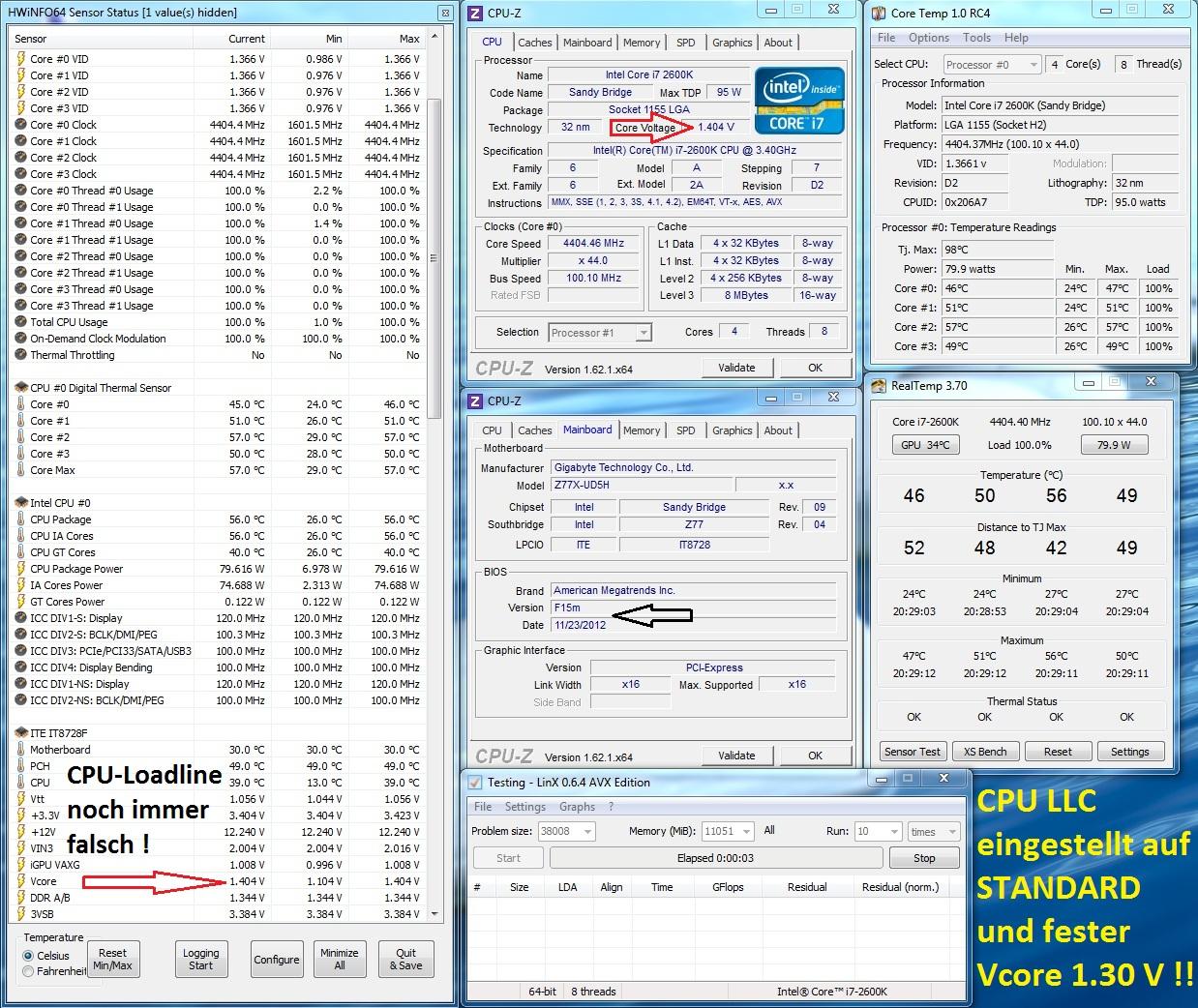Open the LinX Run count dropdown
This screenshot has height=1008, width=1198.
click(x=878, y=831)
